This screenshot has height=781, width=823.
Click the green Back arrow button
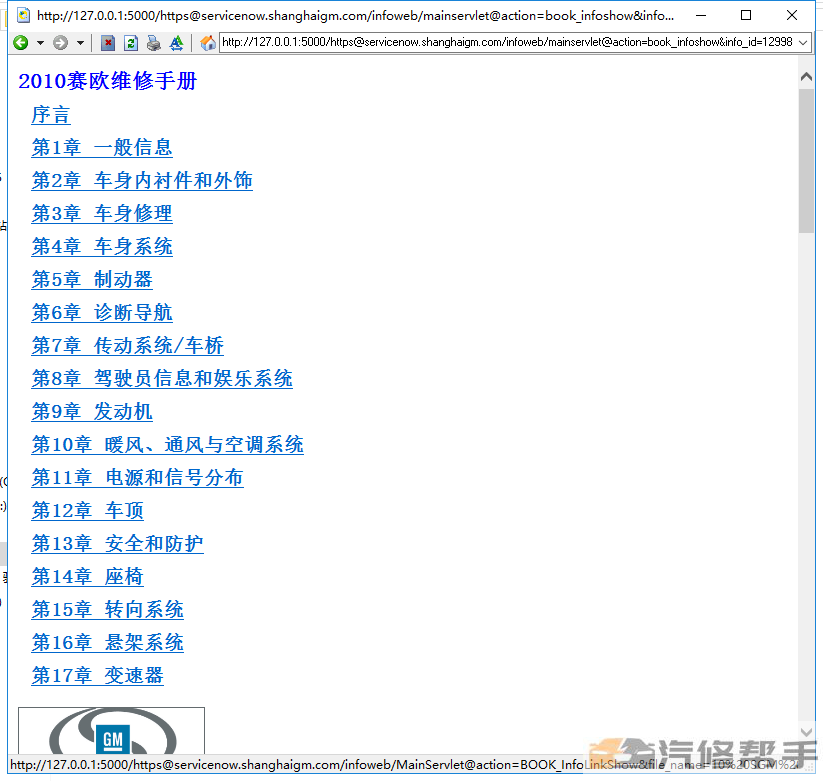(20, 43)
